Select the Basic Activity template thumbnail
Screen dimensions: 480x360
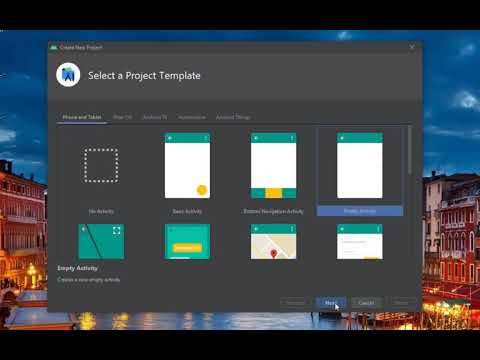187,166
